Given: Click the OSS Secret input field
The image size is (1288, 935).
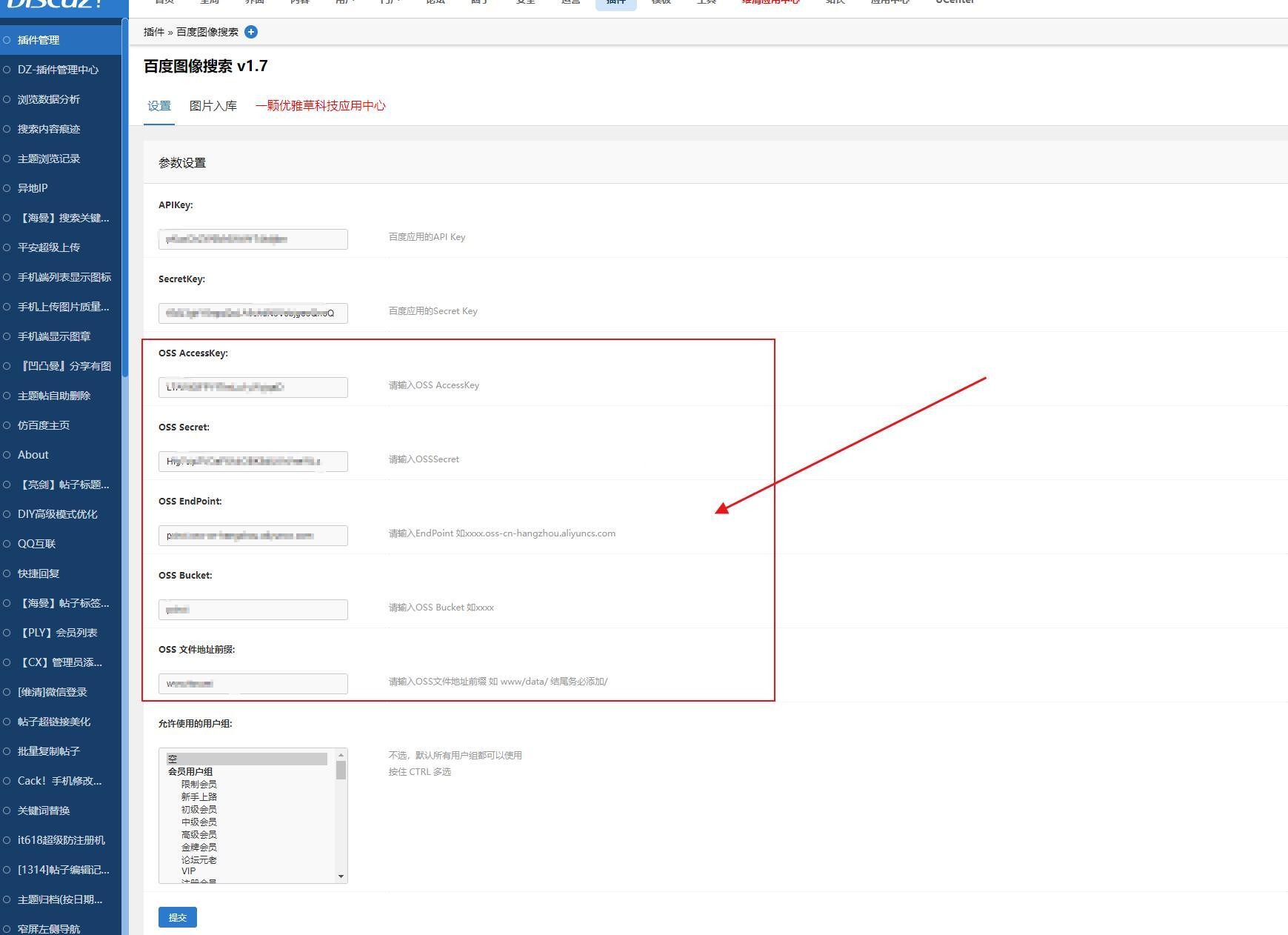Looking at the screenshot, I should click(x=253, y=462).
